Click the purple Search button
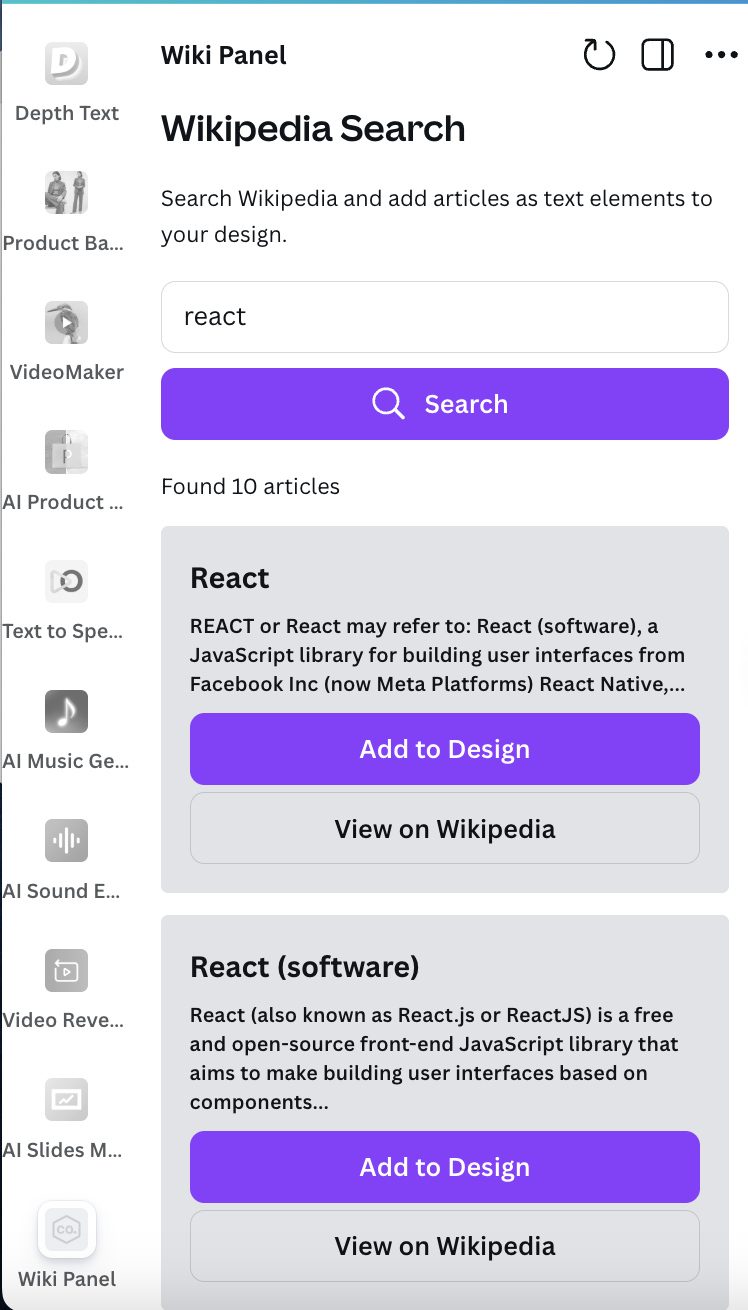The height and width of the screenshot is (1310, 748). pyautogui.click(x=445, y=404)
